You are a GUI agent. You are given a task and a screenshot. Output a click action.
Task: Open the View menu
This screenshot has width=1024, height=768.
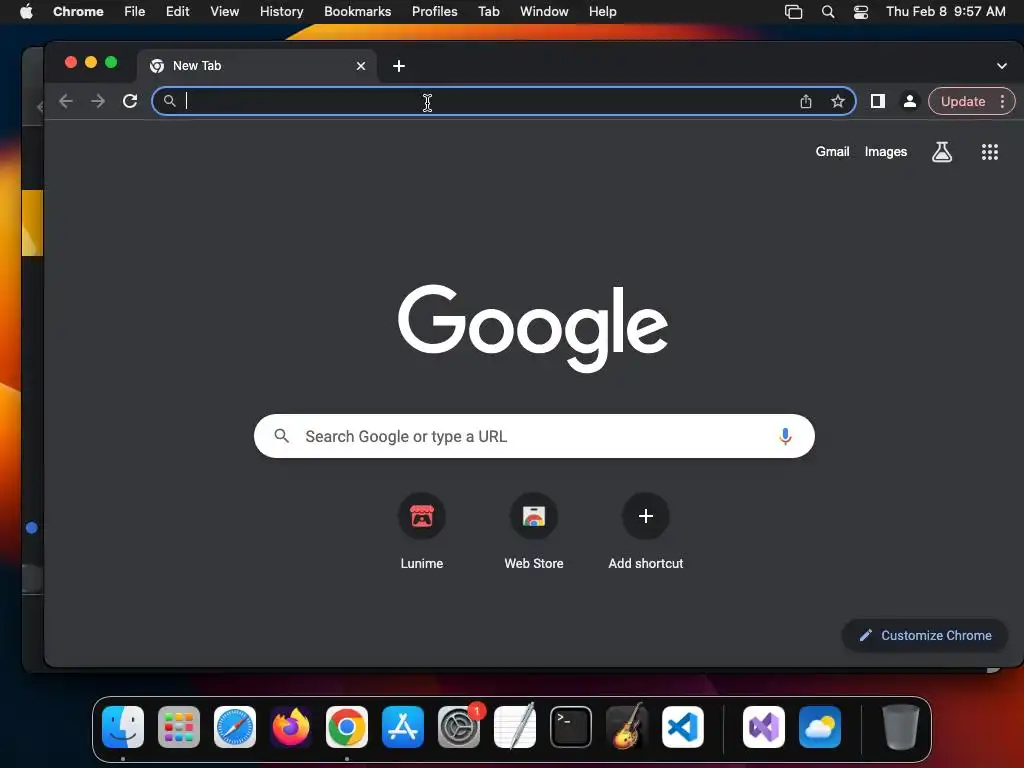tap(225, 11)
